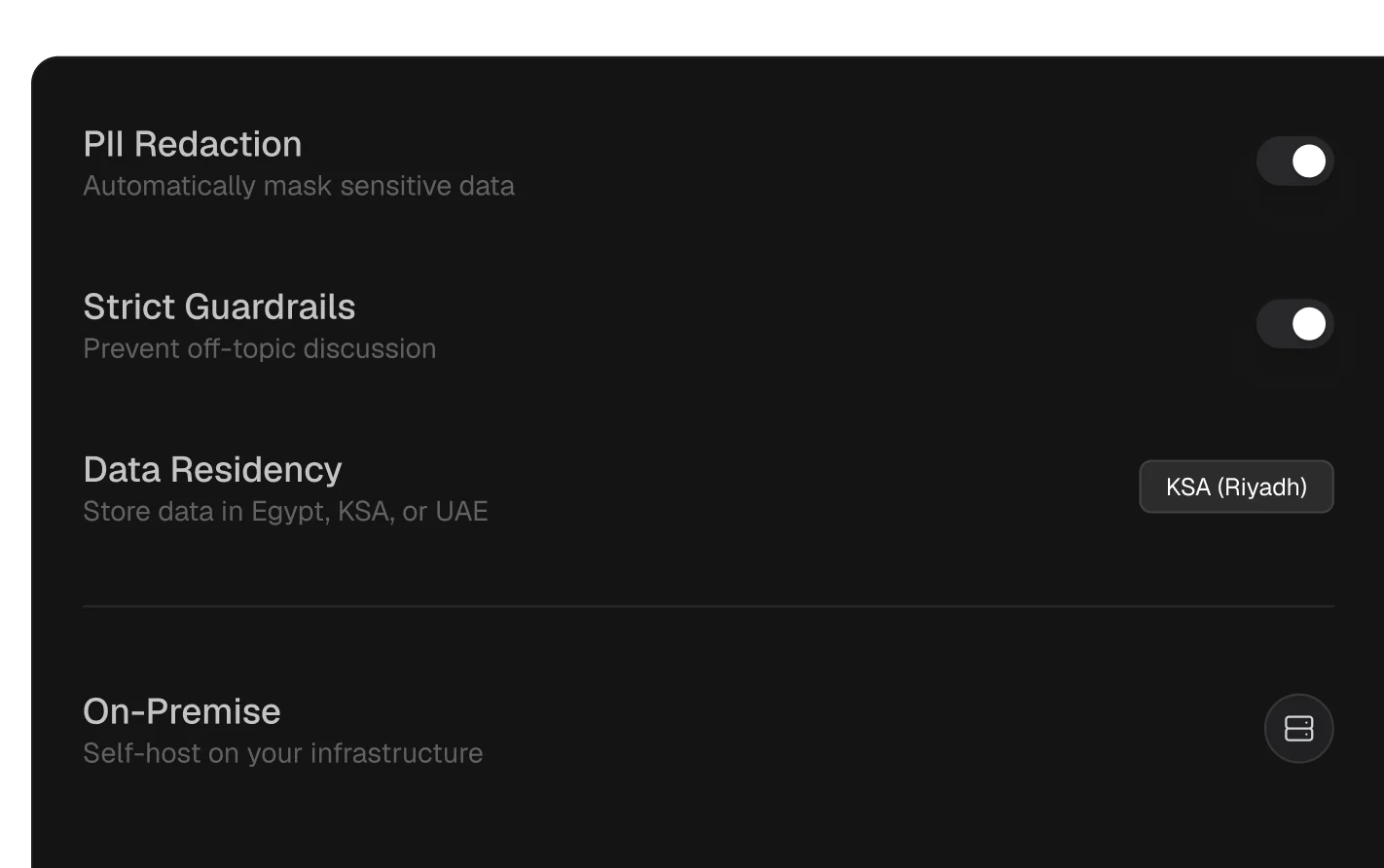The image size is (1384, 868).
Task: Click "Store data in Egypt, KSA, or UAE" text
Action: click(285, 511)
